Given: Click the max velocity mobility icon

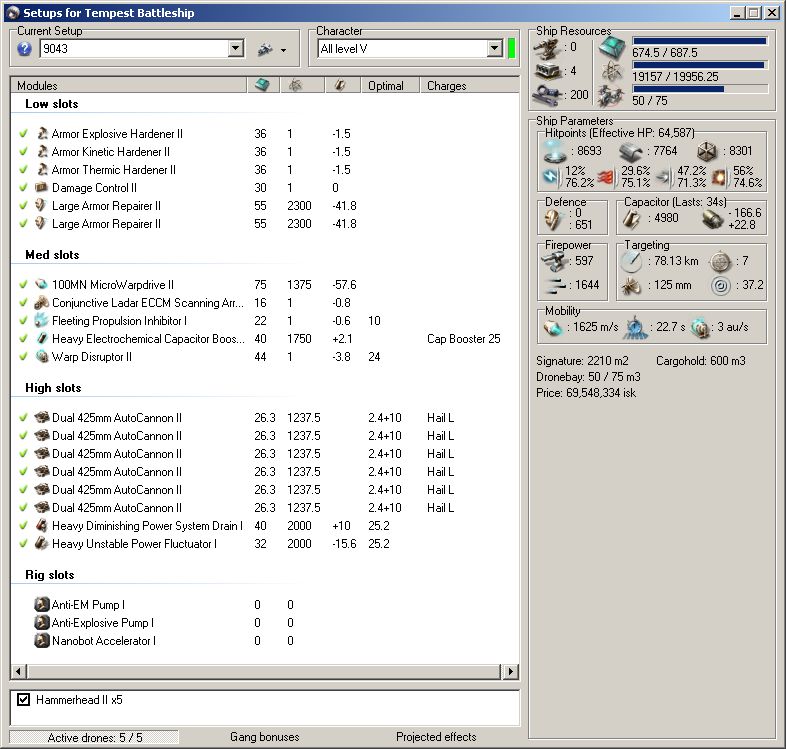Looking at the screenshot, I should pyautogui.click(x=553, y=327).
